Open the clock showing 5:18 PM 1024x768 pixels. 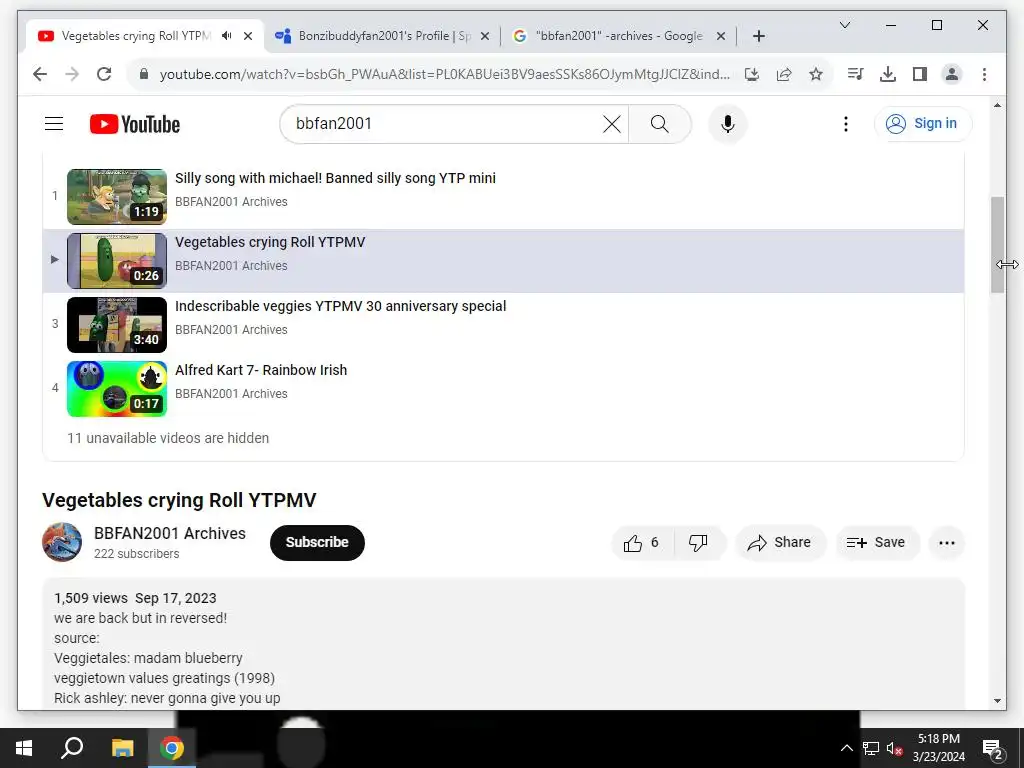938,748
